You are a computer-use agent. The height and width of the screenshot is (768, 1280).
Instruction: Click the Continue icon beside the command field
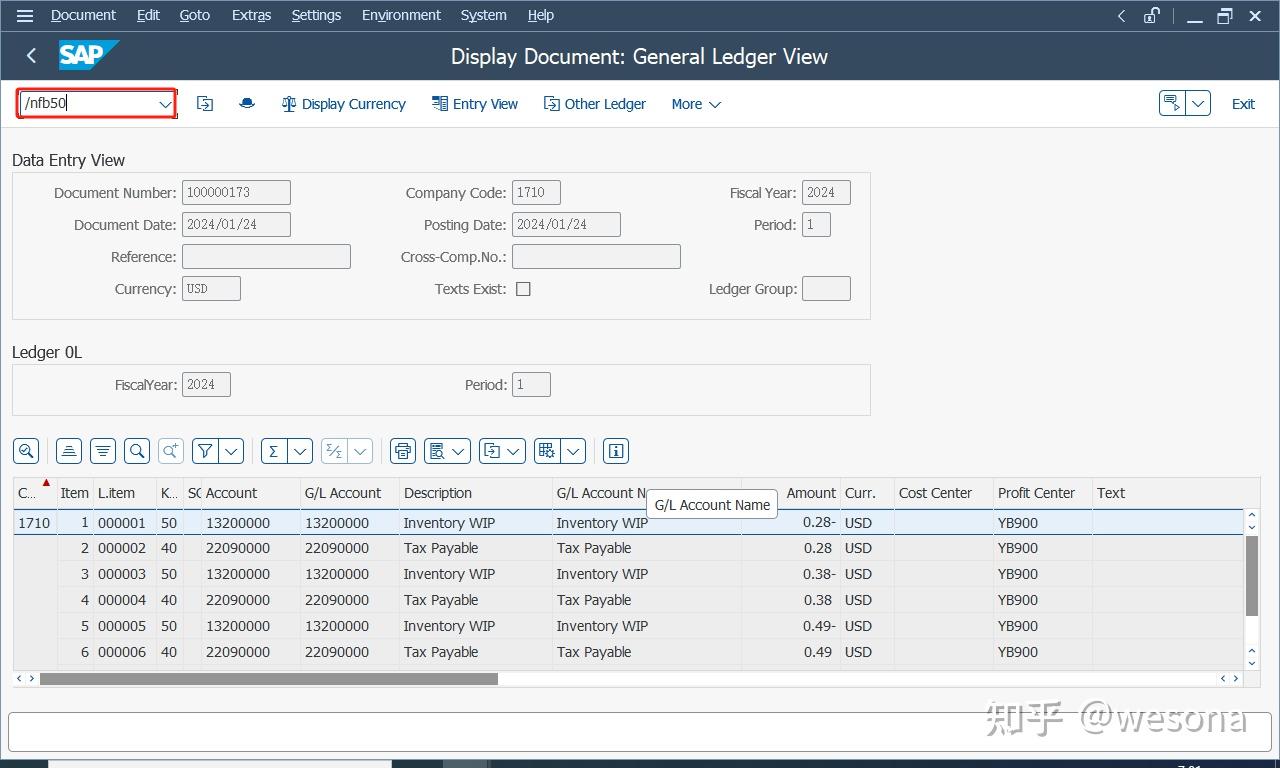(x=204, y=103)
